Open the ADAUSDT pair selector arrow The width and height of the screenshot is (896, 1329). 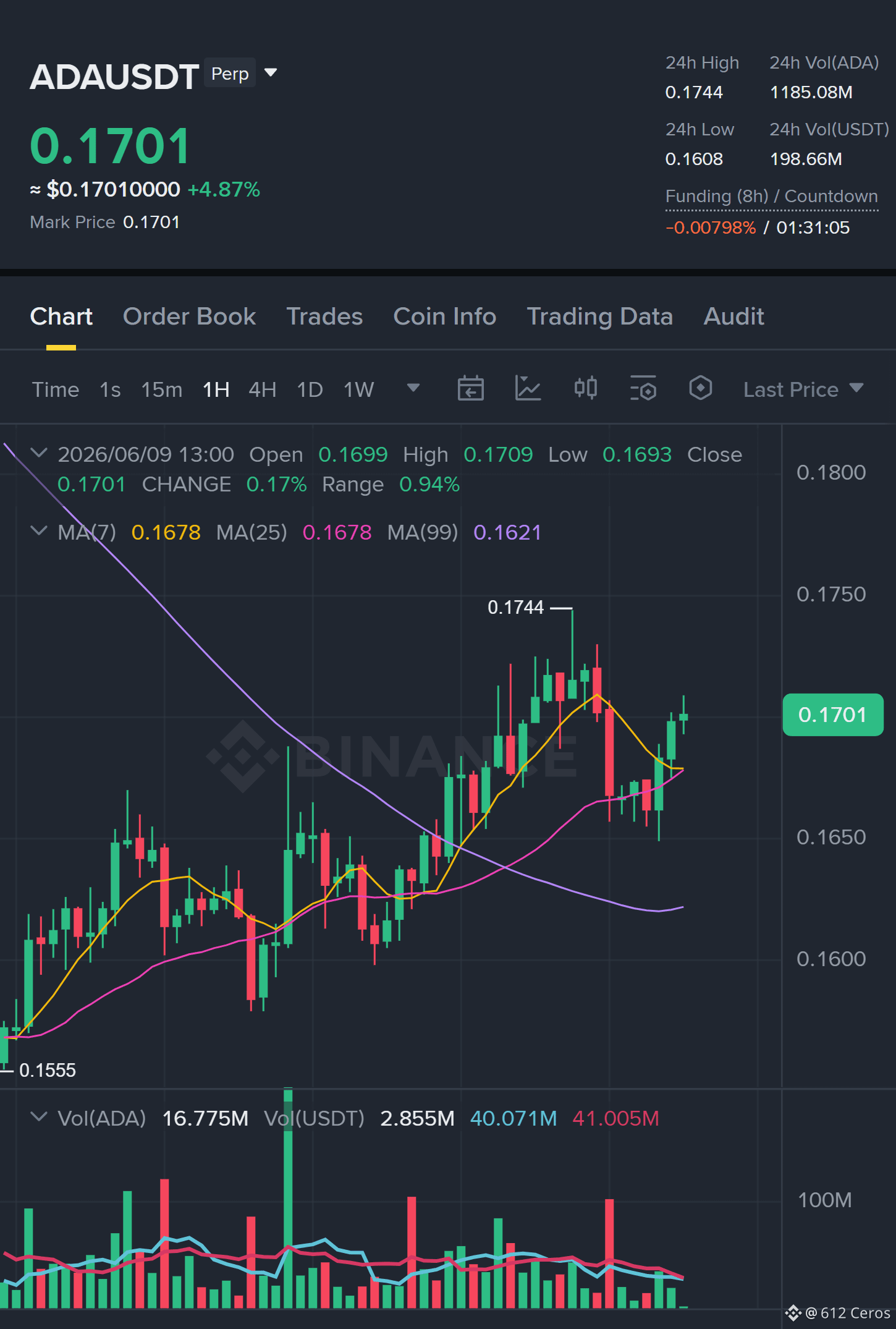point(270,73)
